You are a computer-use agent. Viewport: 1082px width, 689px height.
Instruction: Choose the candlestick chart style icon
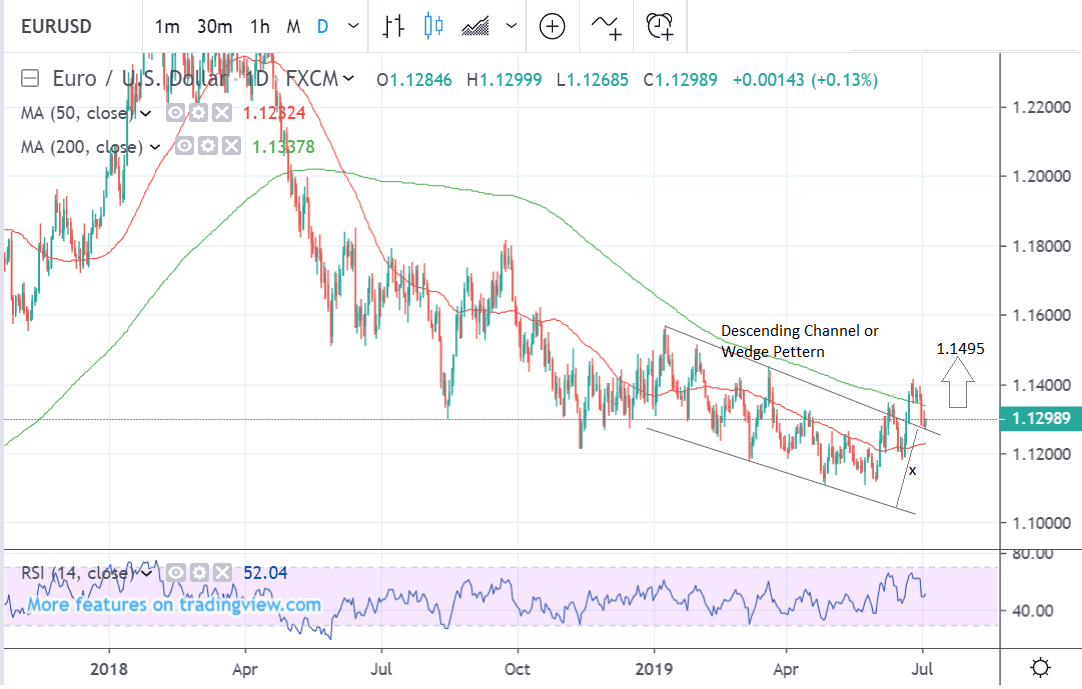pyautogui.click(x=433, y=26)
